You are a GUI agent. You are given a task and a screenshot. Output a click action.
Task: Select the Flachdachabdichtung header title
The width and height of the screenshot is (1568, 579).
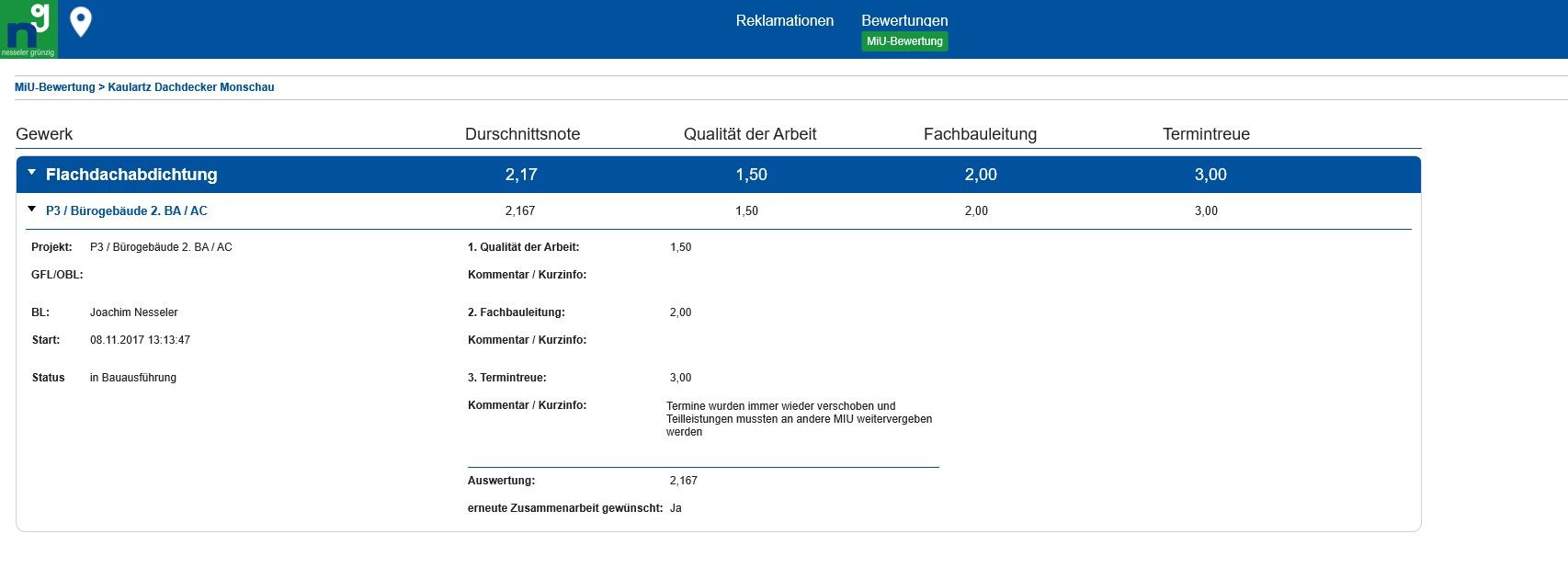click(x=131, y=175)
